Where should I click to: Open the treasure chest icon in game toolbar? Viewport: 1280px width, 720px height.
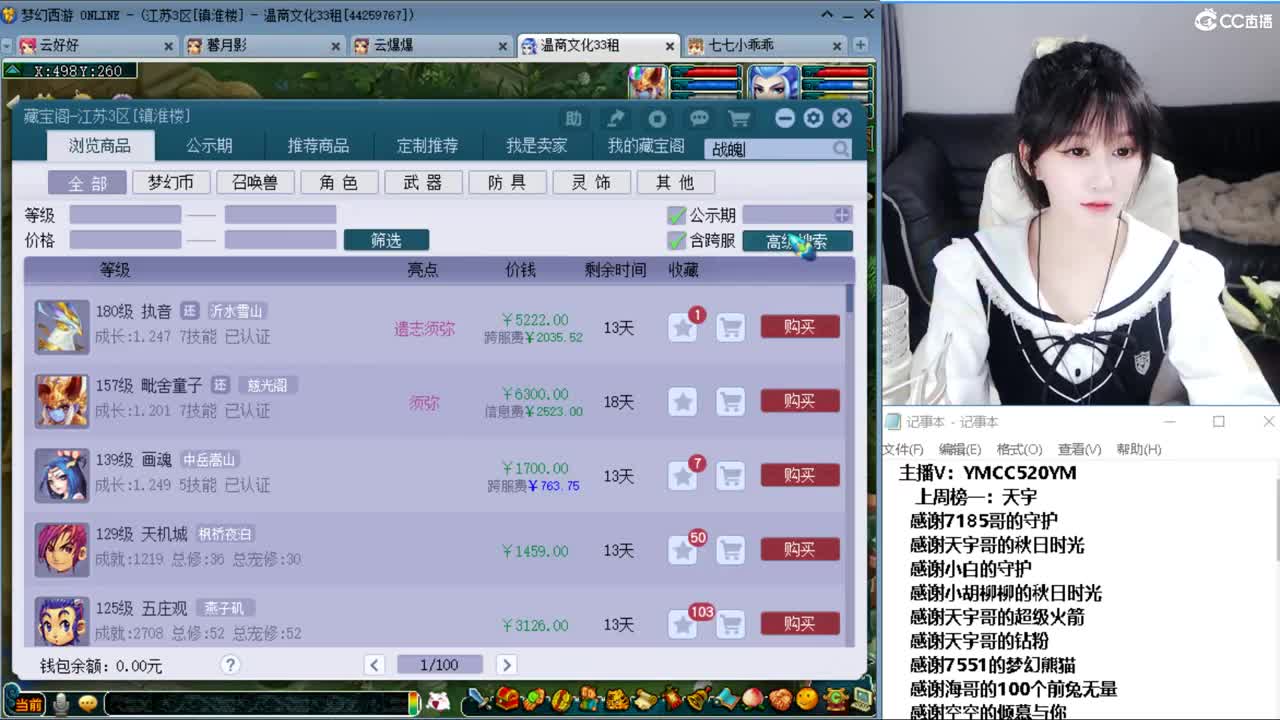(508, 699)
